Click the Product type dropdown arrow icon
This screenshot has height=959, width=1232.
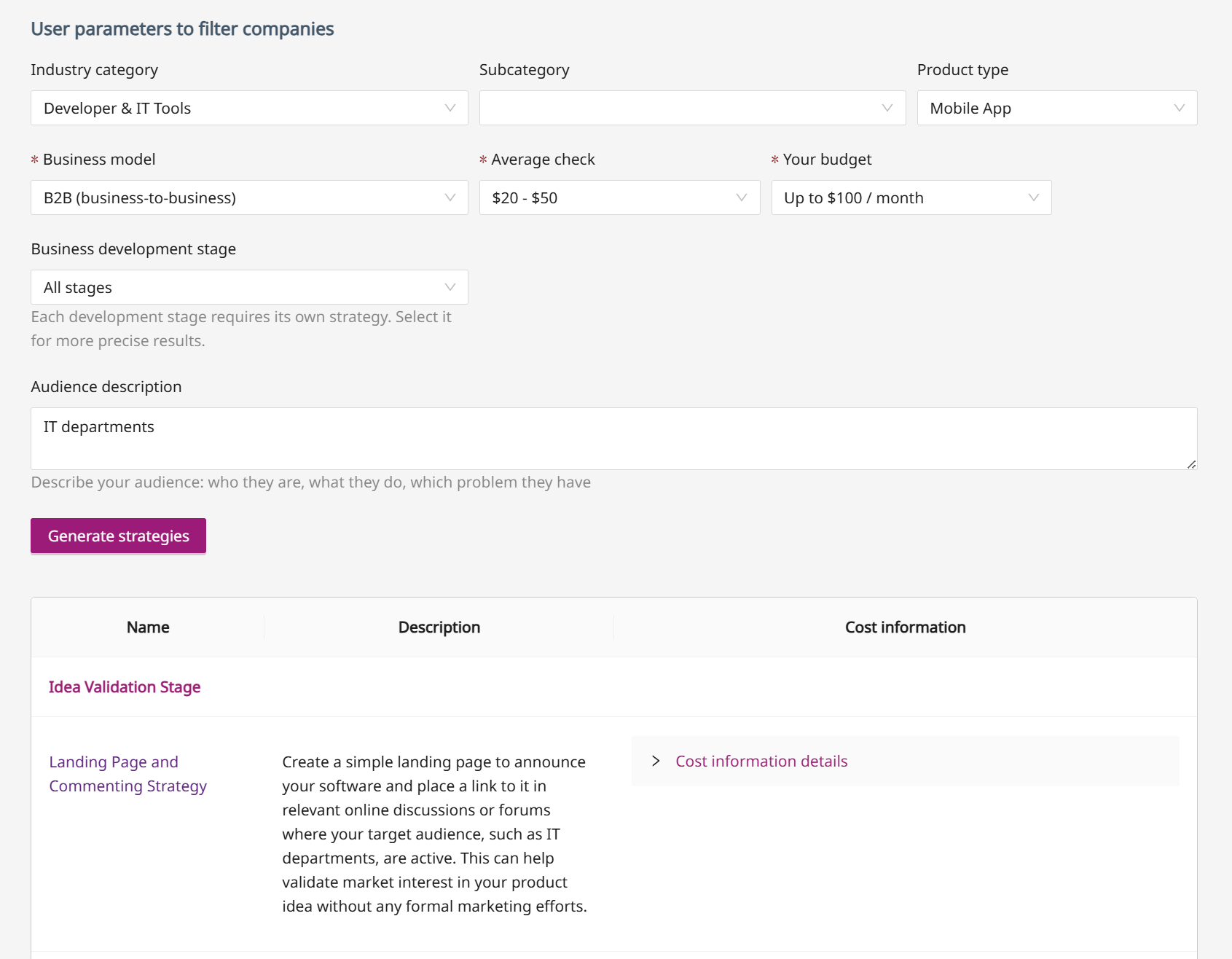[1179, 108]
